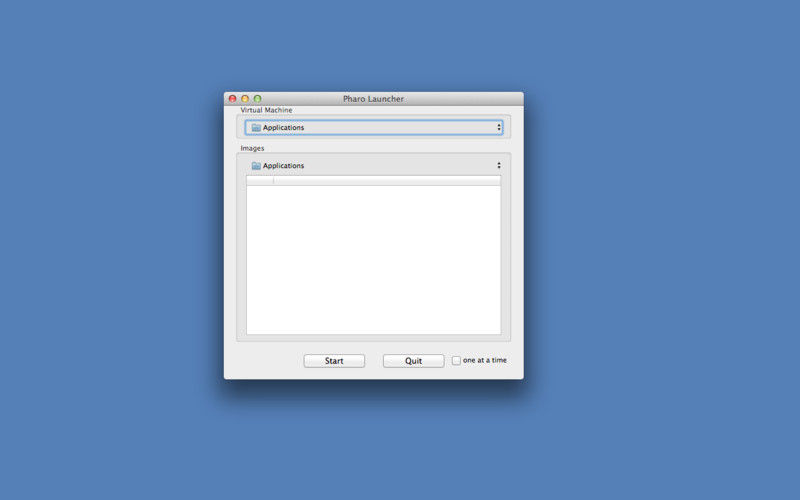This screenshot has width=800, height=500.
Task: Close the Pharo Launcher window
Action: [233, 98]
